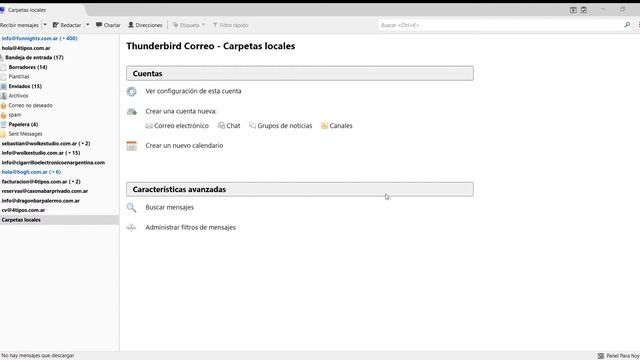
Task: Open the spam folder
Action: pos(15,115)
